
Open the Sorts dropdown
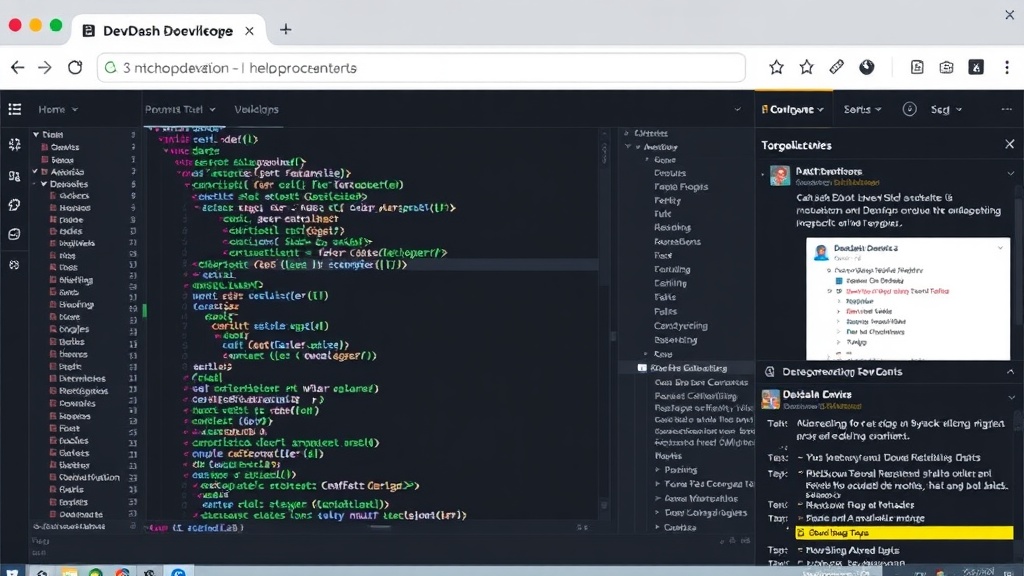(862, 109)
